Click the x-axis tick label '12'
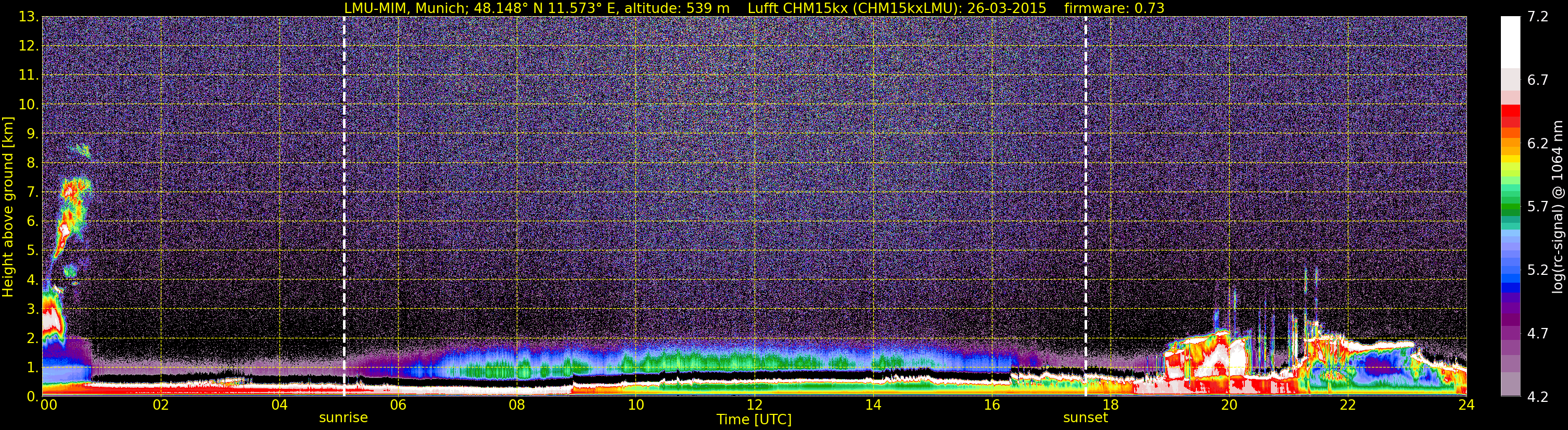Viewport: 1568px width, 430px height. point(754,405)
